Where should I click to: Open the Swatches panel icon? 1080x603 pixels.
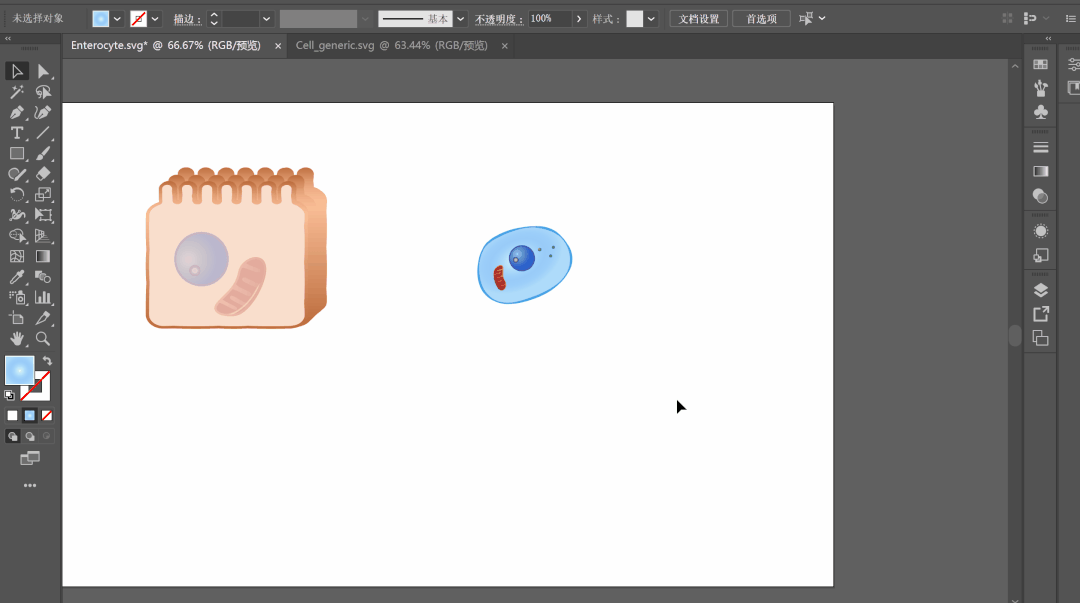tap(1040, 64)
